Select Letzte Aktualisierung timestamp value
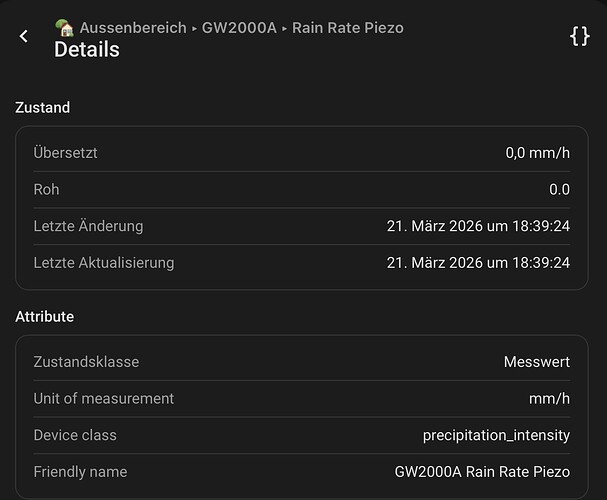Image resolution: width=607 pixels, height=500 pixels. 478,263
